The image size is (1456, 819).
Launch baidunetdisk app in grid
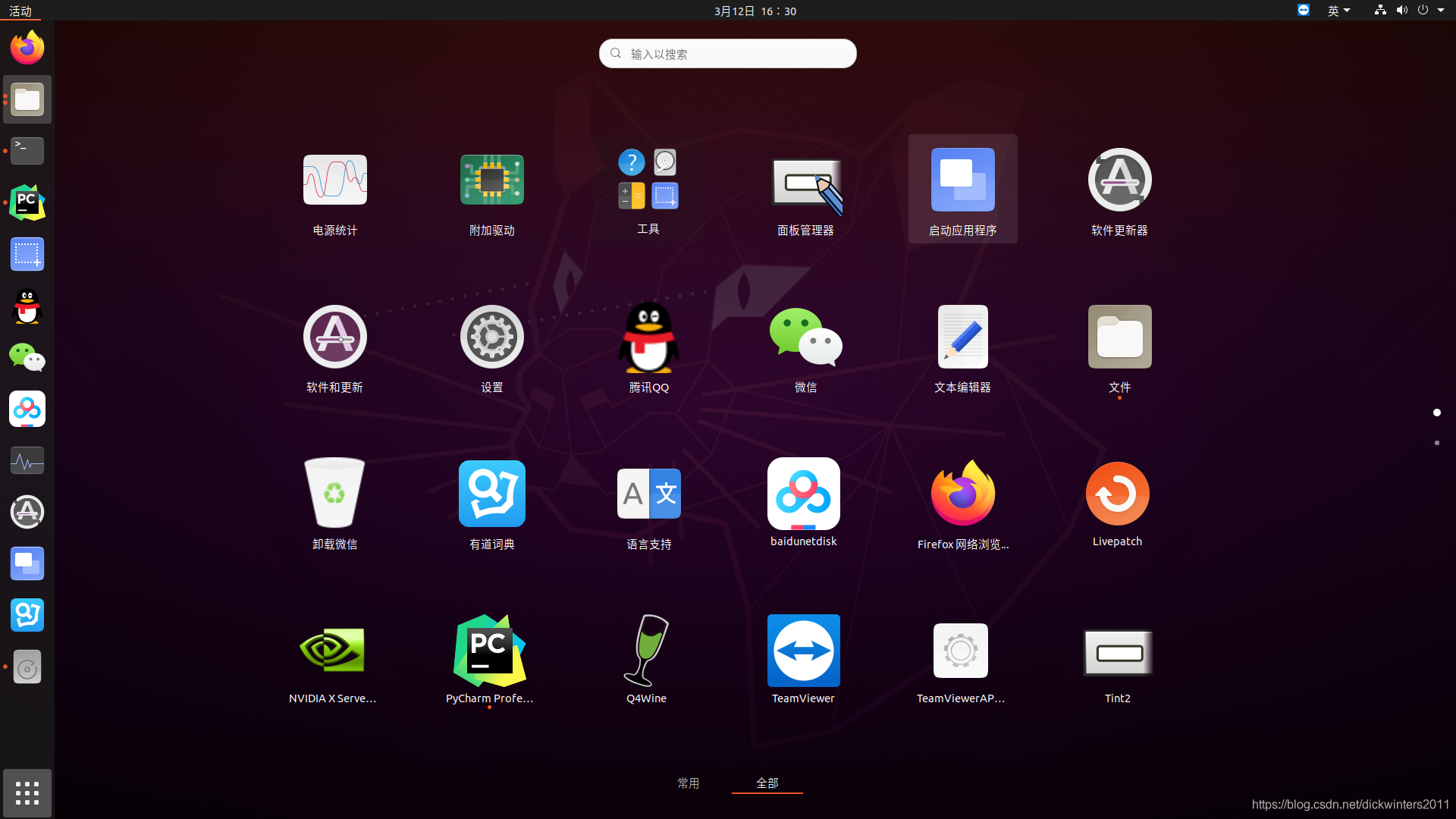pyautogui.click(x=803, y=494)
